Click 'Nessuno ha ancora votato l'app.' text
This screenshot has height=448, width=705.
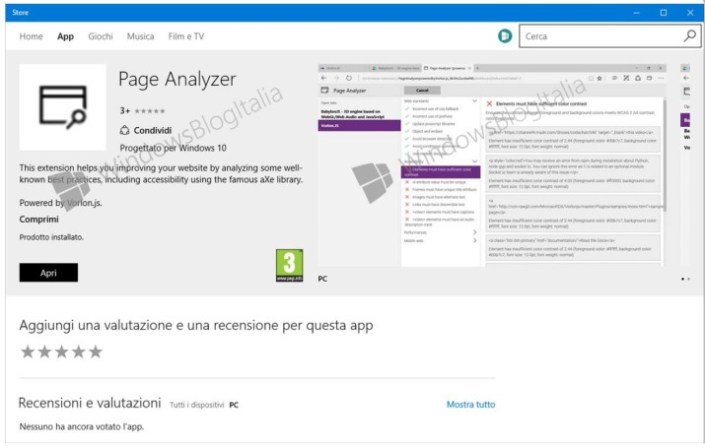coord(81,426)
